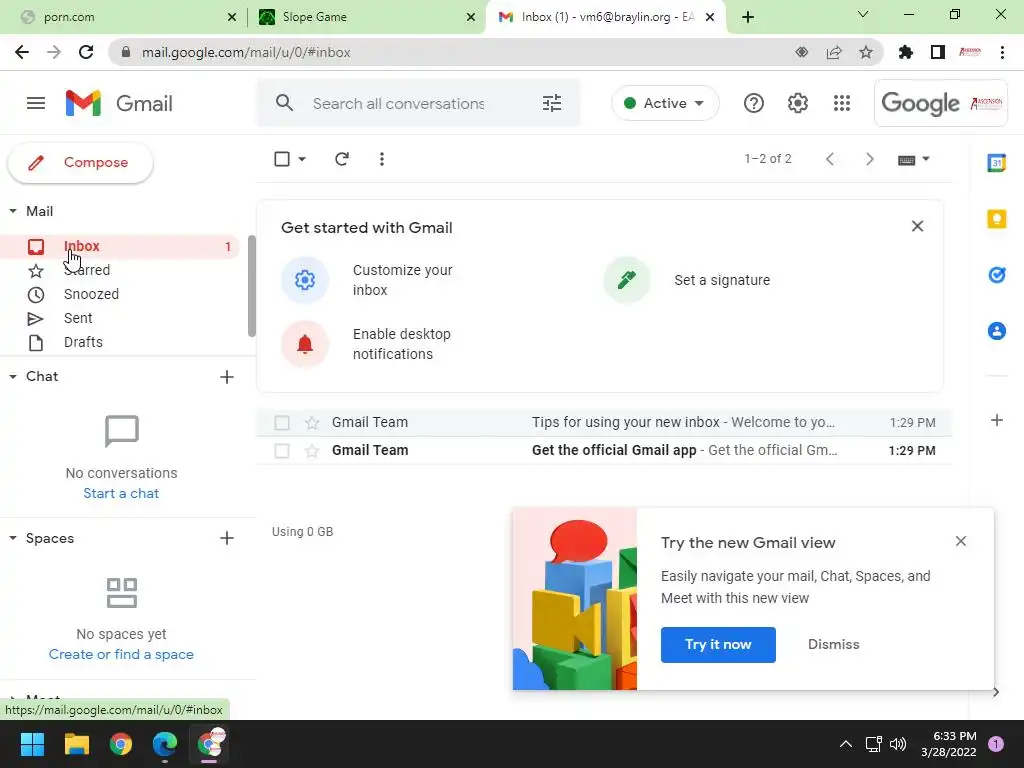1024x768 pixels.
Task: Show hidden system tray icons
Action: [845, 744]
